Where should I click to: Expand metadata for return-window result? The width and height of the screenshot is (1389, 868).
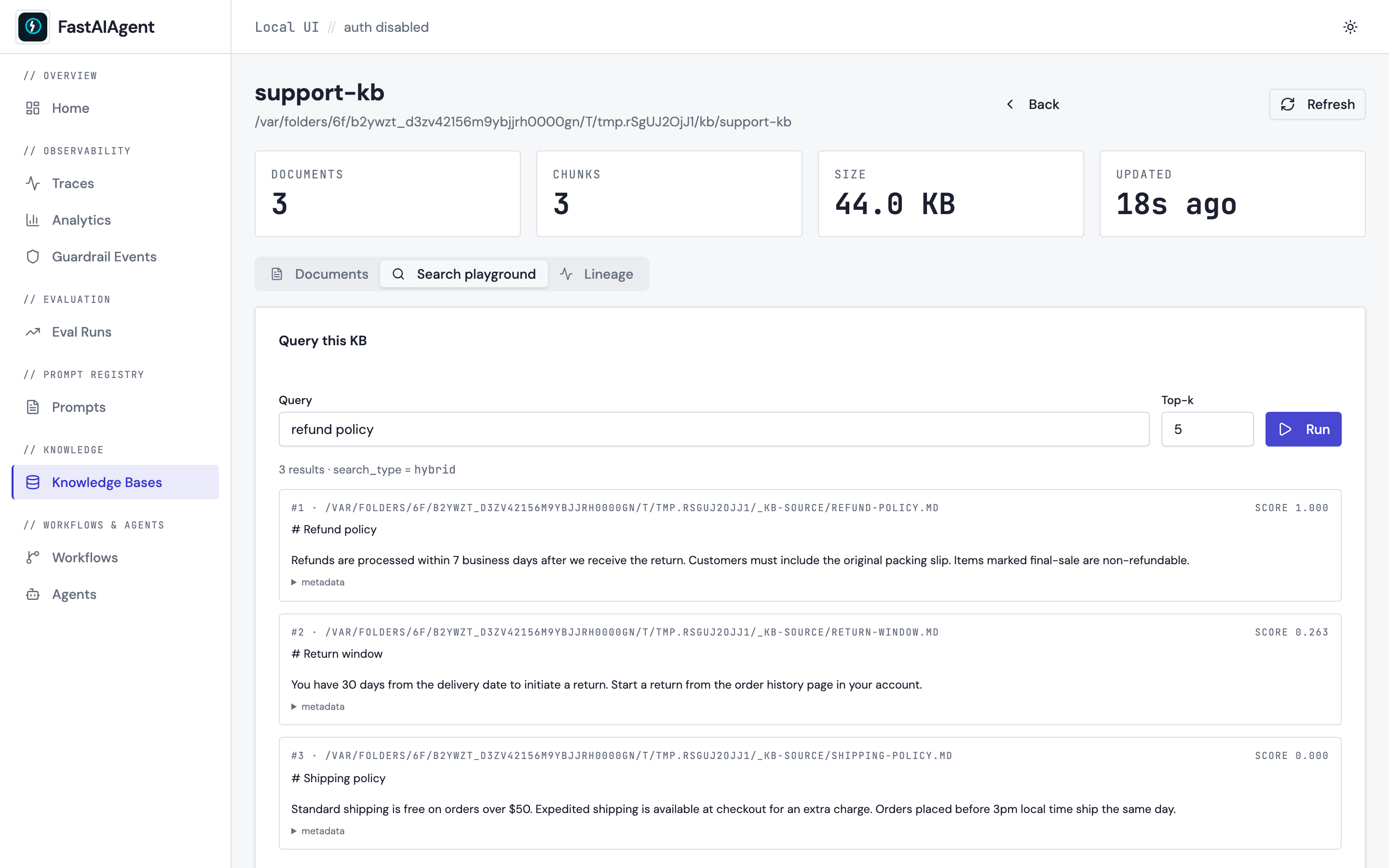tap(318, 706)
